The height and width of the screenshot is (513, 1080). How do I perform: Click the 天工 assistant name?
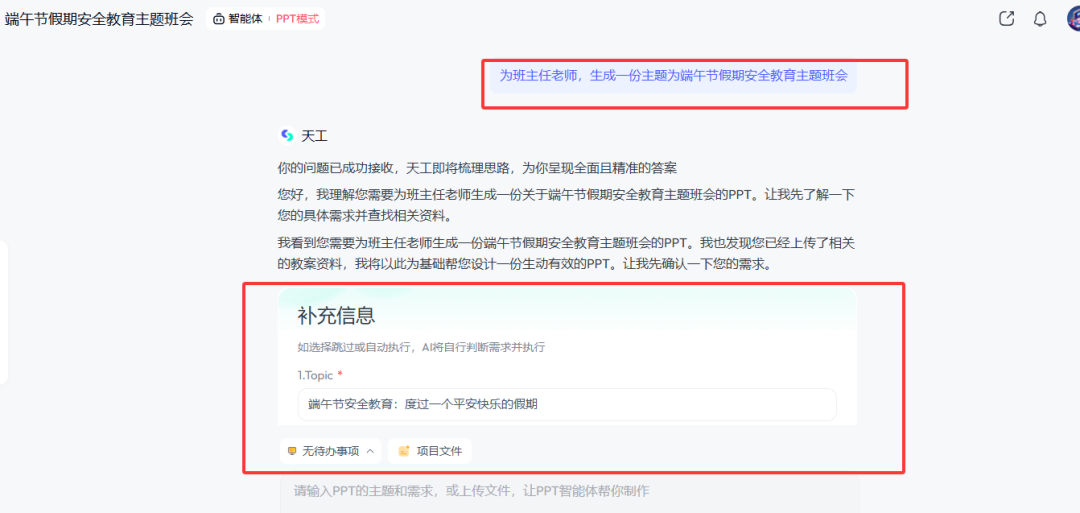click(x=313, y=136)
